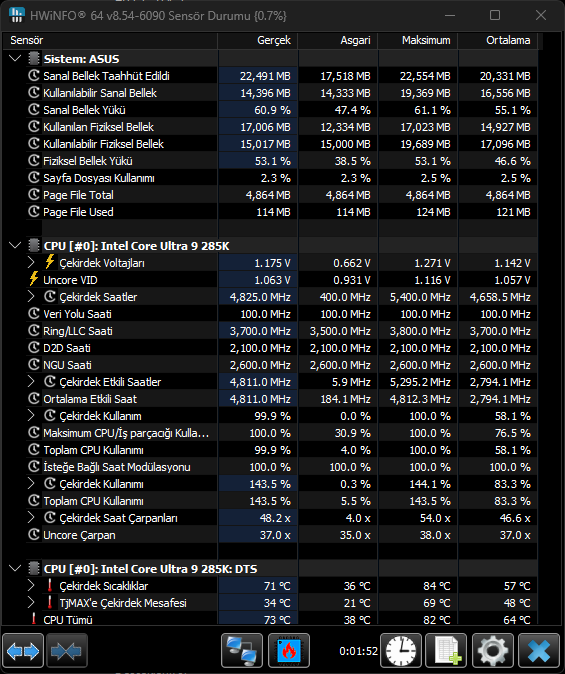
Task: Reset the elapsed time clock icon
Action: pyautogui.click(x=401, y=651)
